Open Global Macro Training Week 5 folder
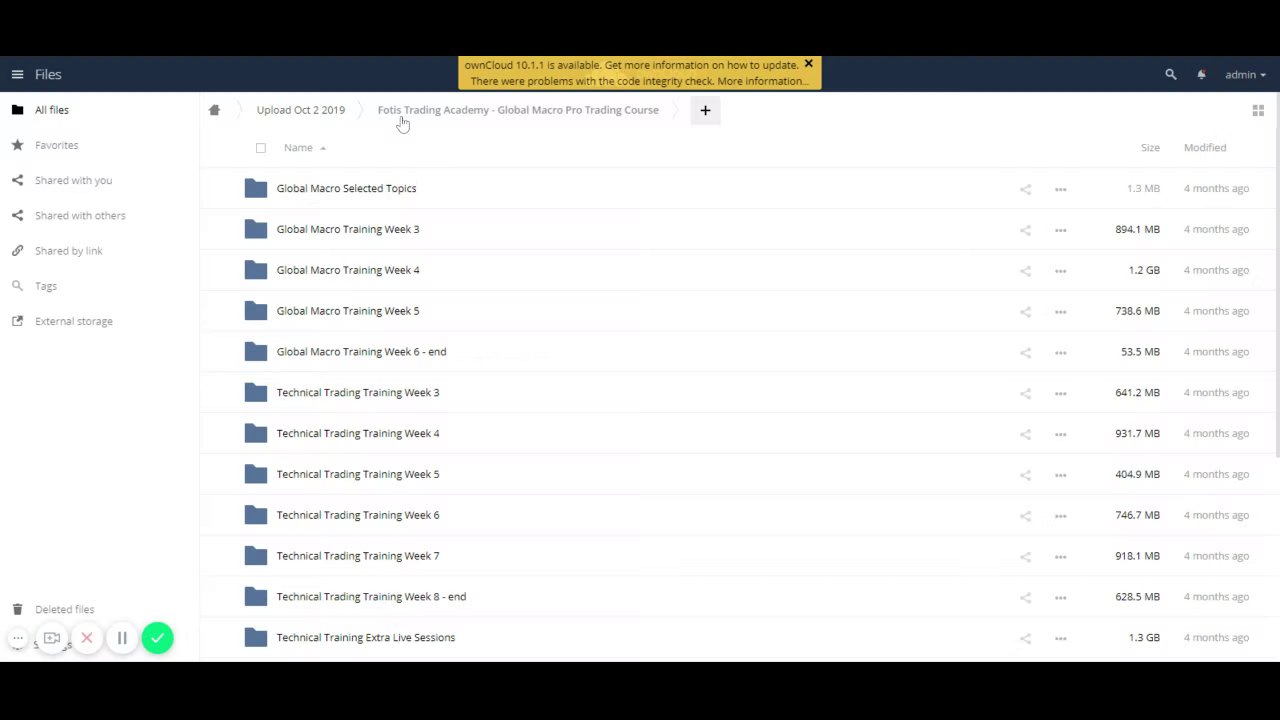Image resolution: width=1280 pixels, height=720 pixels. click(x=348, y=311)
